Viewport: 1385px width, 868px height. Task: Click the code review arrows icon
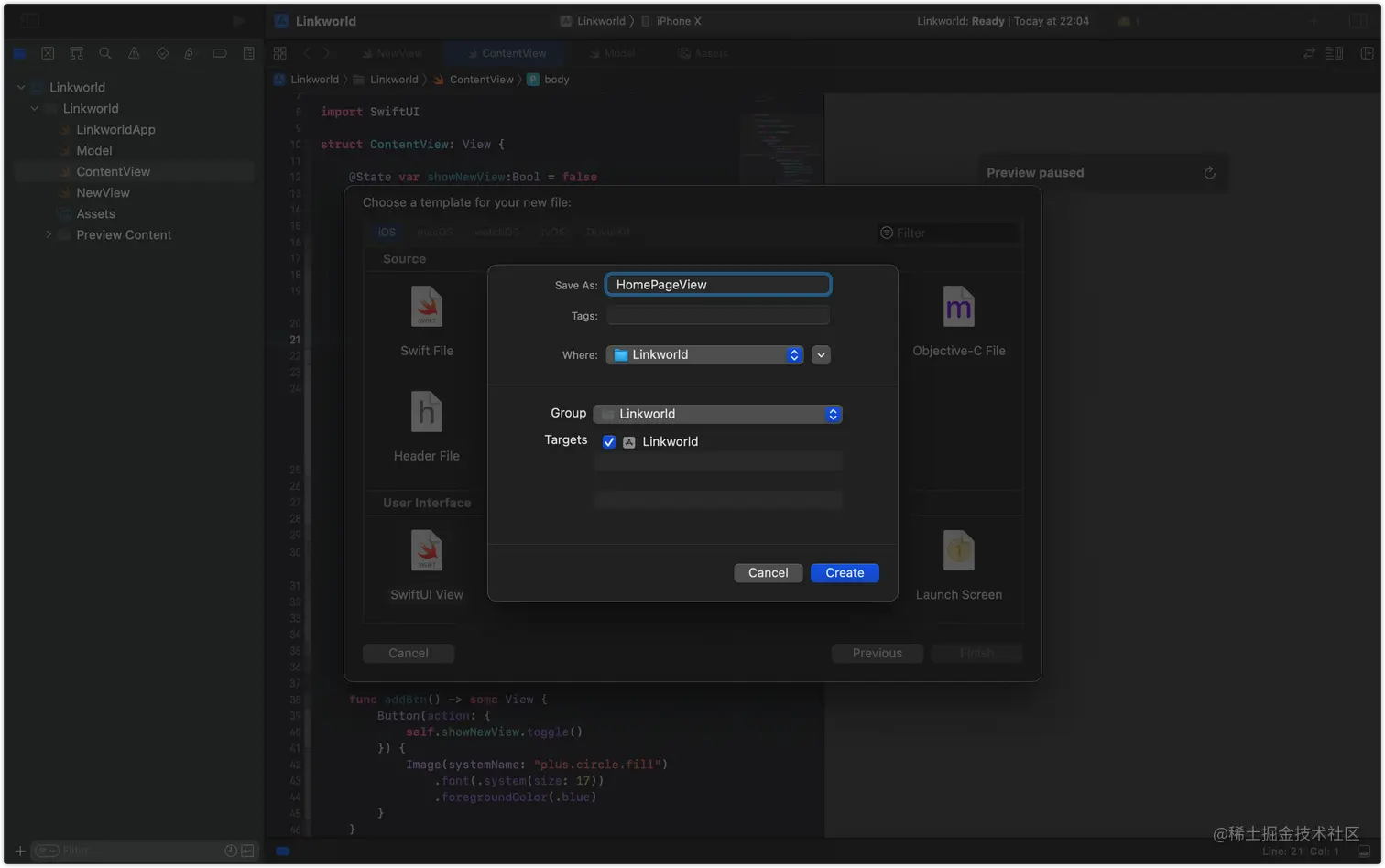pos(1309,53)
